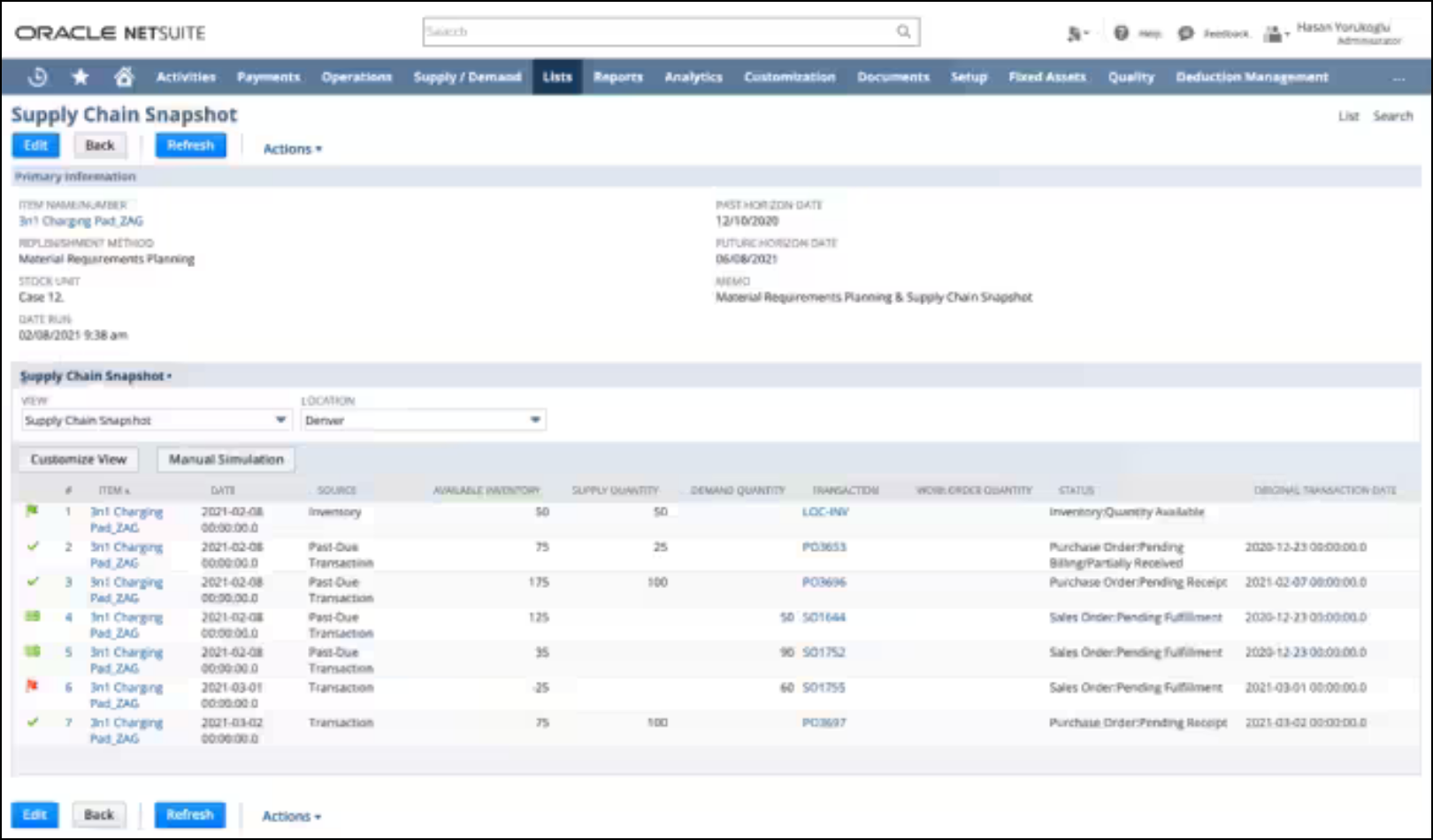Click the top Refresh button
The image size is (1433, 840).
click(x=191, y=145)
